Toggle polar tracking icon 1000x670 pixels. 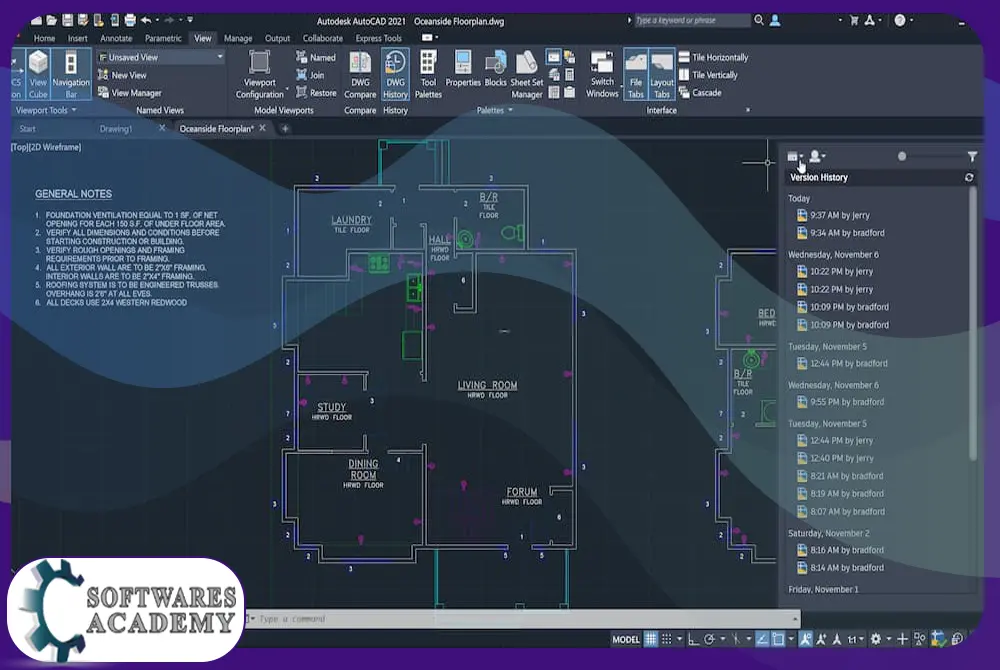click(709, 639)
